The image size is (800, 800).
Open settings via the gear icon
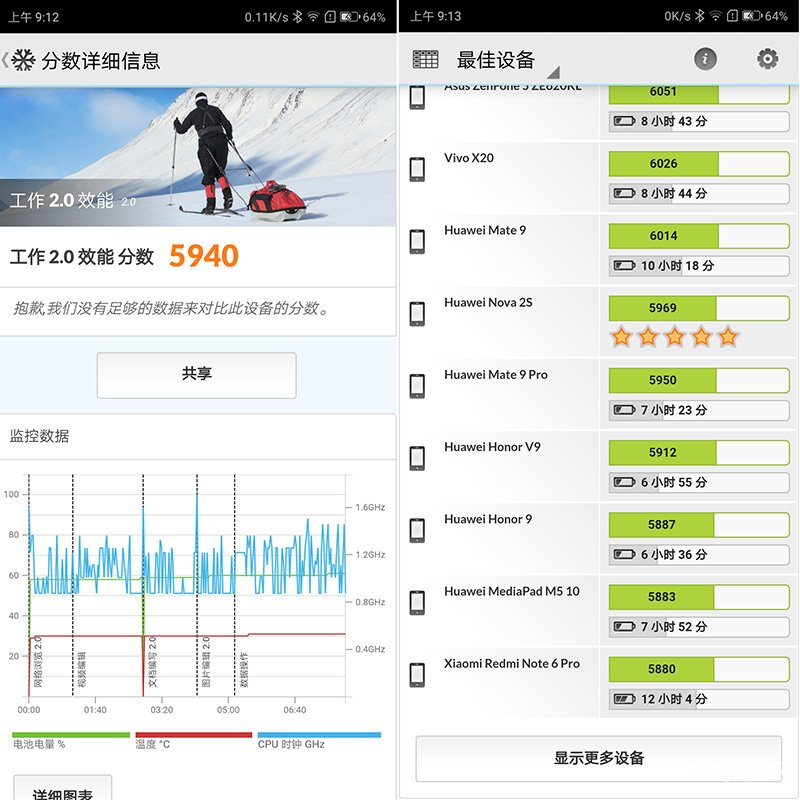click(766, 59)
